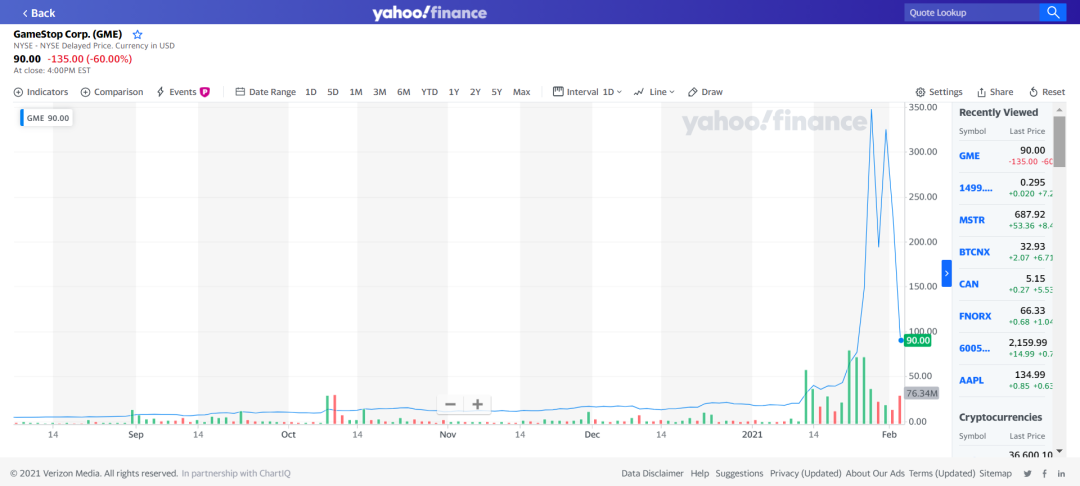Image resolution: width=1080 pixels, height=486 pixels.
Task: Open the Indicators menu
Action: coord(41,92)
